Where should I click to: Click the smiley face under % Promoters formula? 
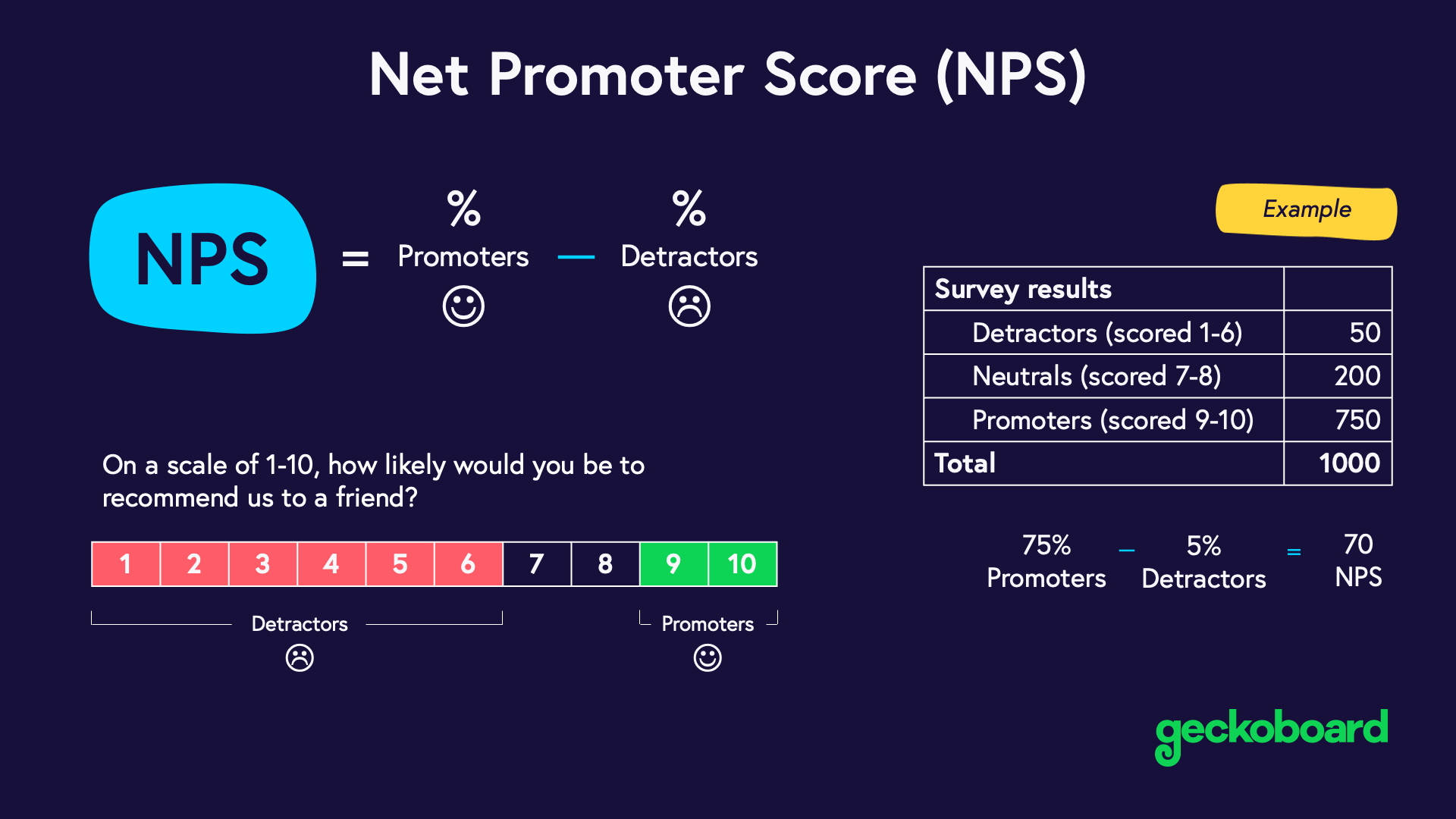click(463, 306)
